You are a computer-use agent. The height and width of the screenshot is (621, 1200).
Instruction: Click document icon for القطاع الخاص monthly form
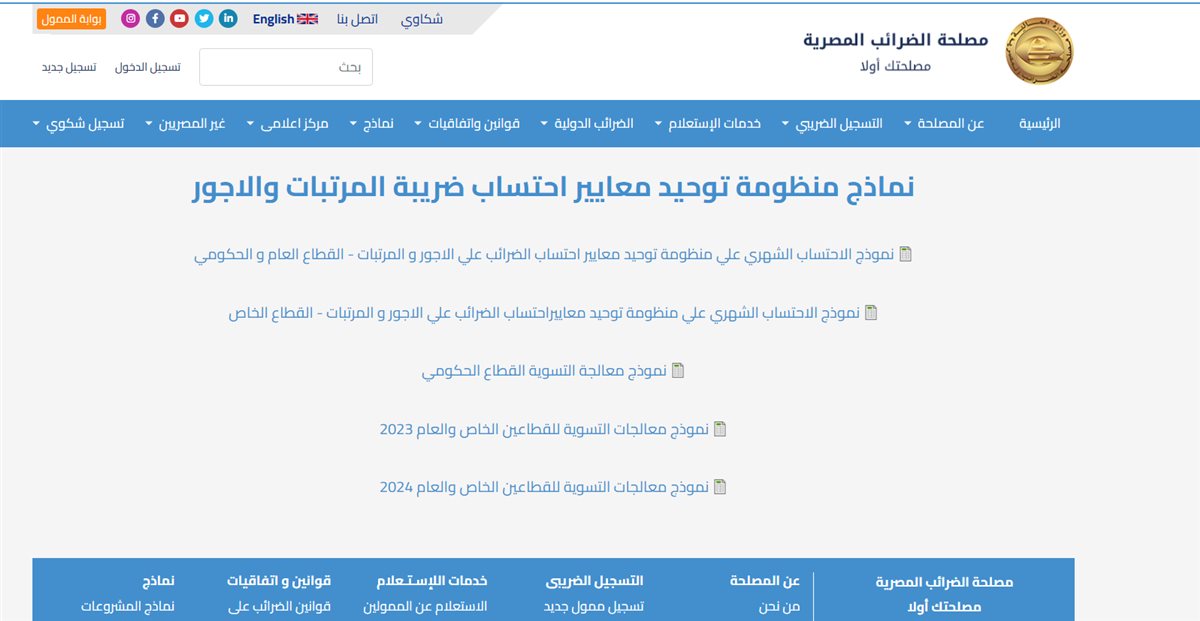click(871, 312)
